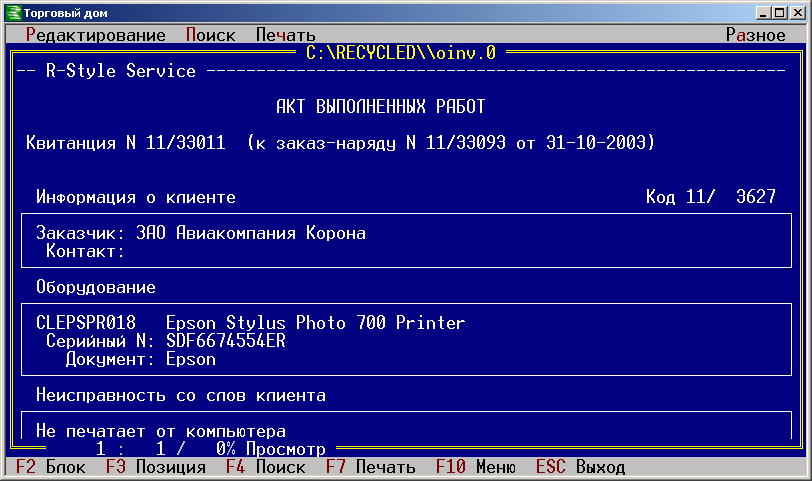
Task: Click the Торговый дом title bar icon
Action: [x=13, y=13]
